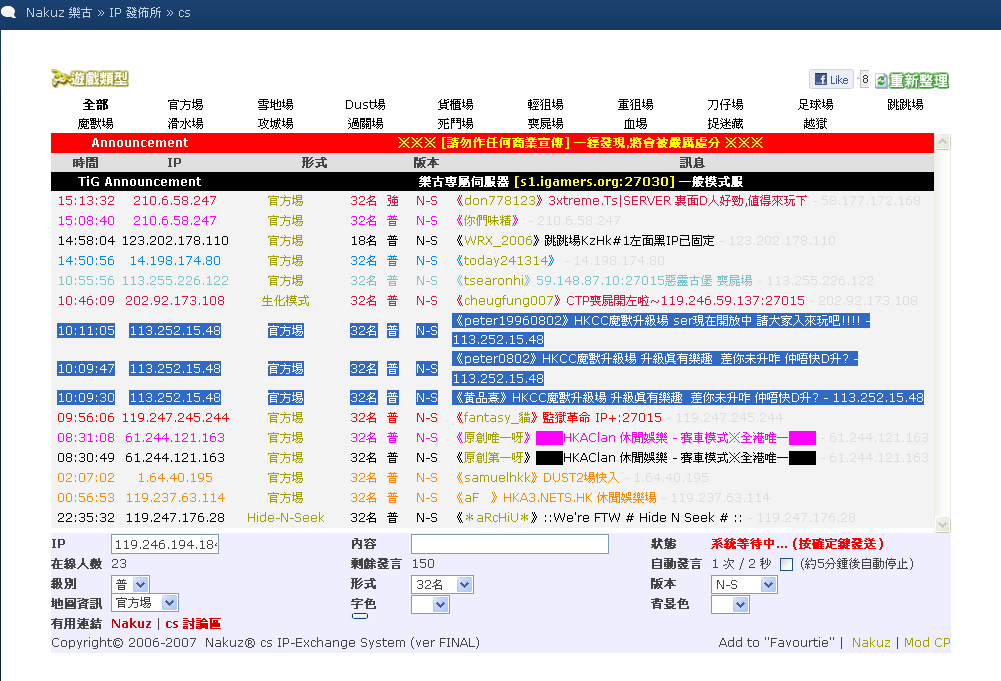Open the cs 討論區 link
Screen dimensions: 1001x681
pos(193,624)
